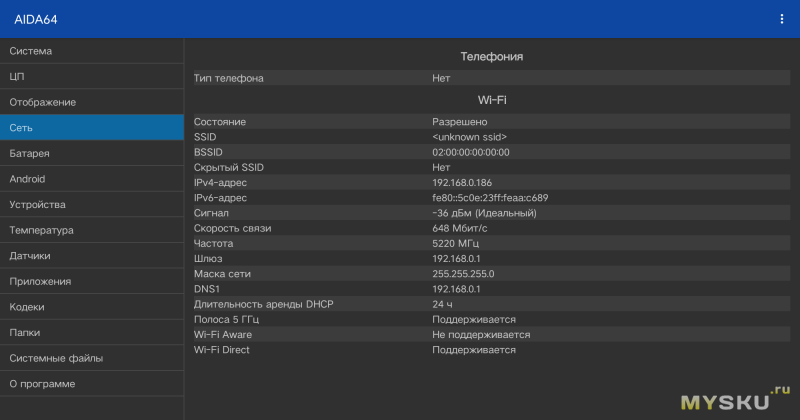Click the Частота row label
Screen dimensions: 800x420
[213, 243]
